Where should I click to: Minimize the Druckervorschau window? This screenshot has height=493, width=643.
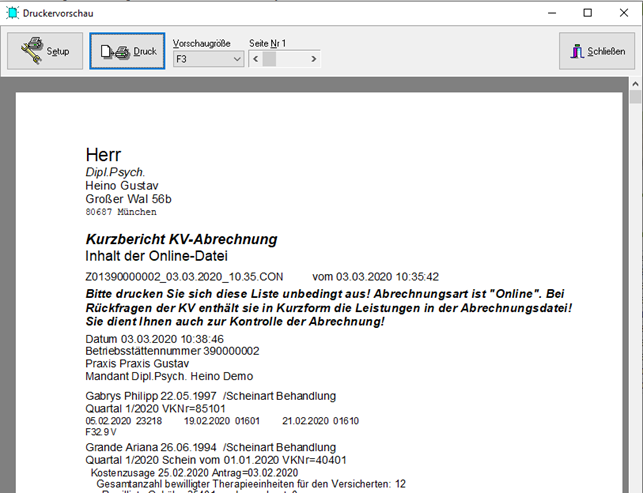click(552, 13)
